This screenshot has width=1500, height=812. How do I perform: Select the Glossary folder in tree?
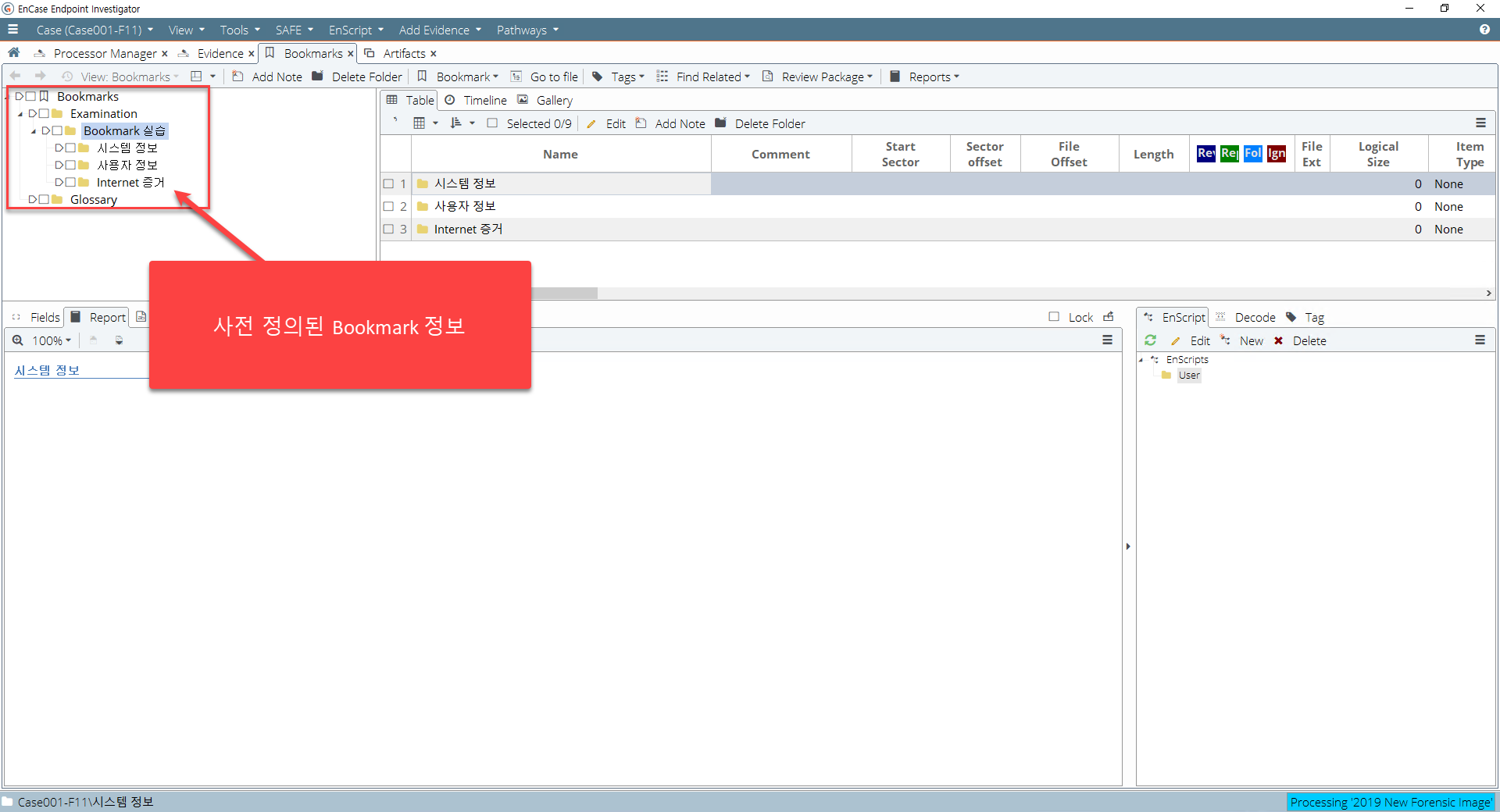coord(93,200)
